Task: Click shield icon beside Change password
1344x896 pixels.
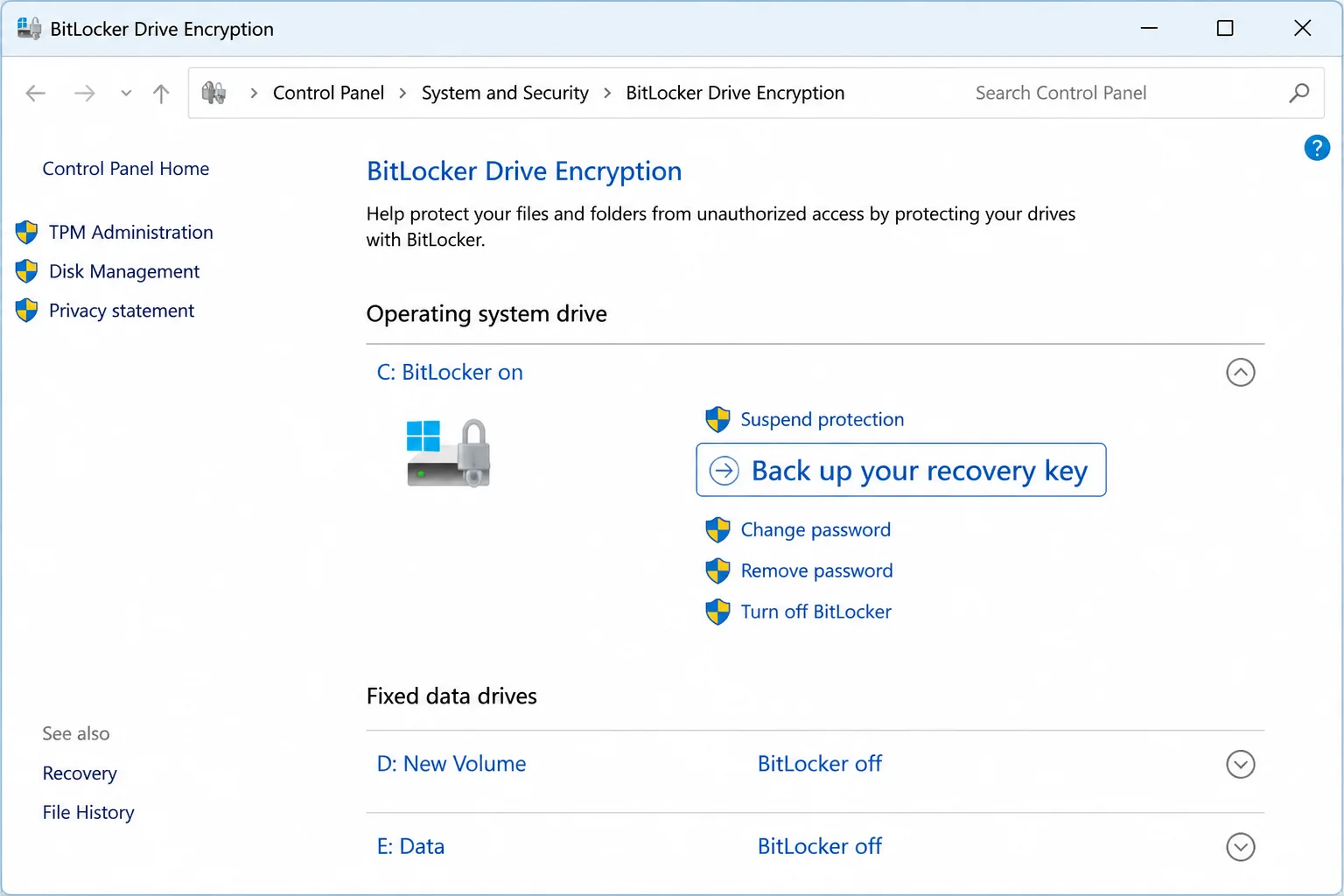Action: (x=717, y=529)
